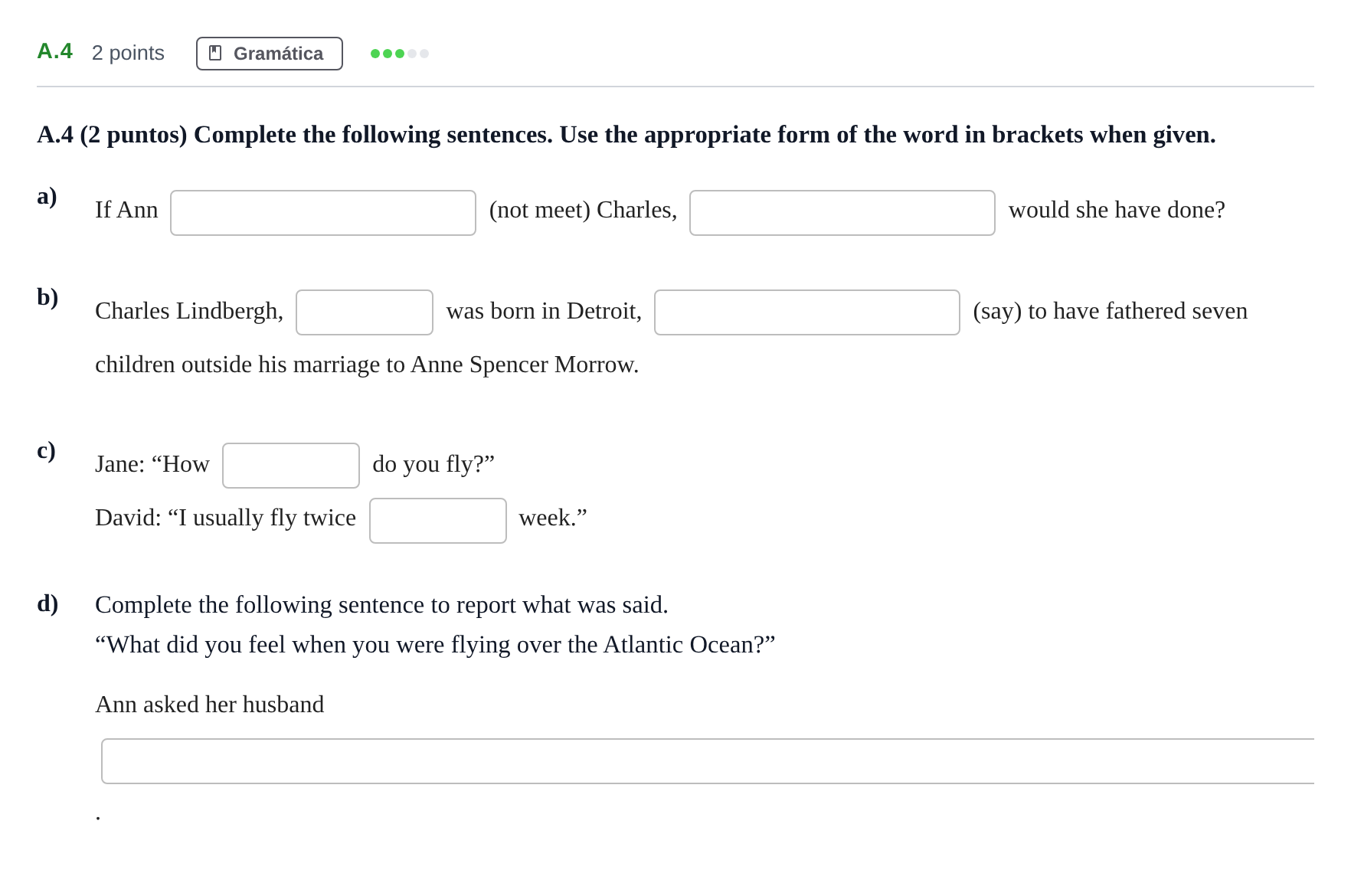
Task: Click the bold A.4 (2 puntos) instruction heading
Action: [x=626, y=135]
